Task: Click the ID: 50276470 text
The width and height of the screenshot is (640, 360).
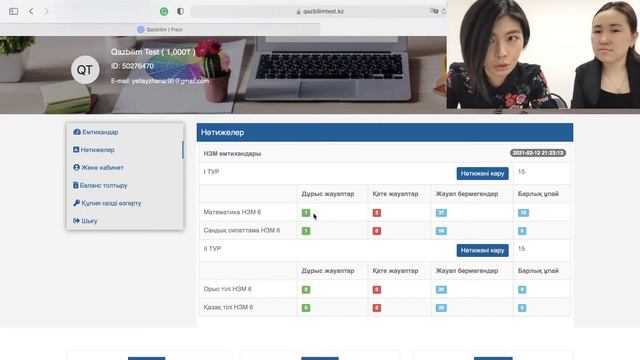Action: click(132, 66)
